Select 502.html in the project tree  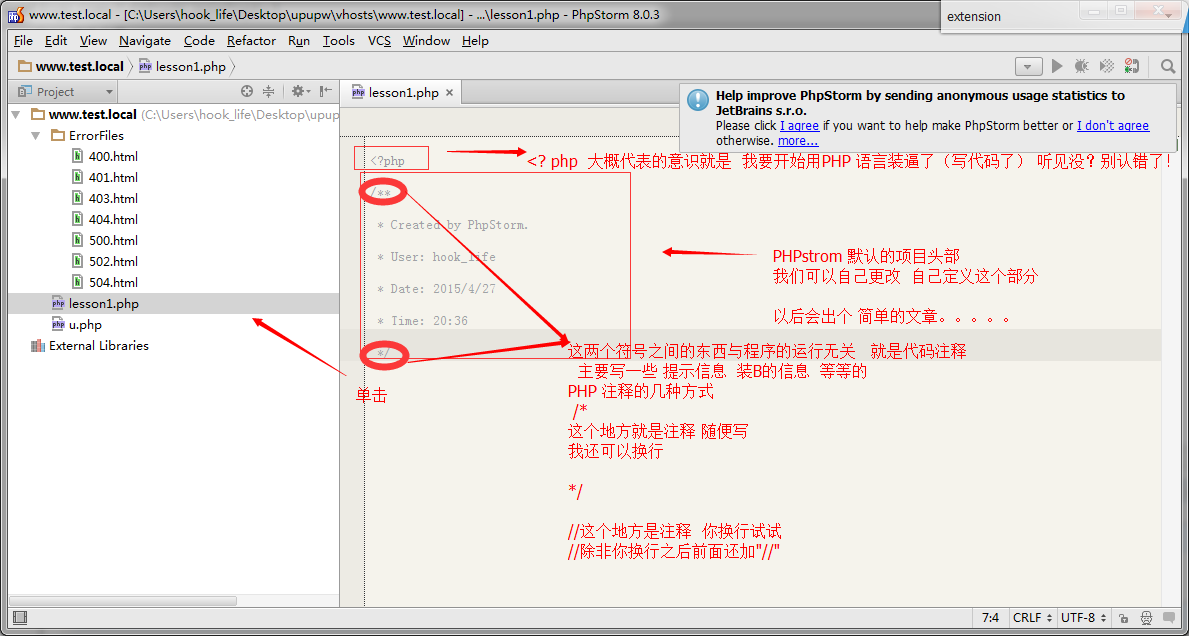(x=113, y=262)
